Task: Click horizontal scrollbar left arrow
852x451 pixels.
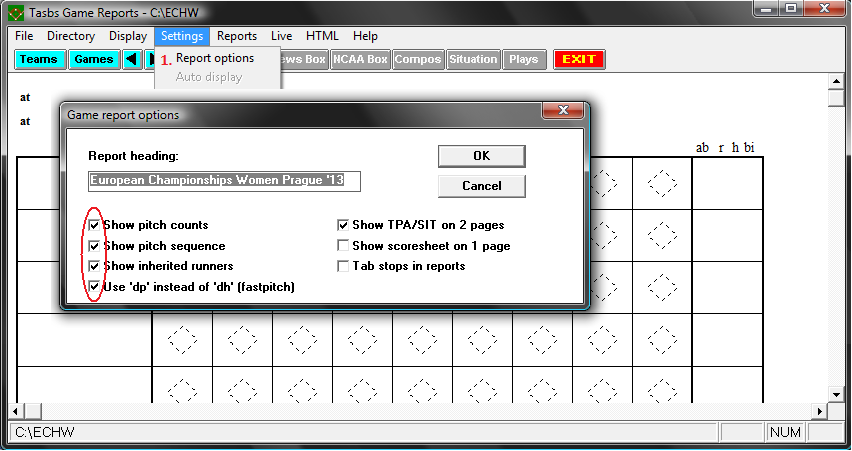Action: click(16, 411)
